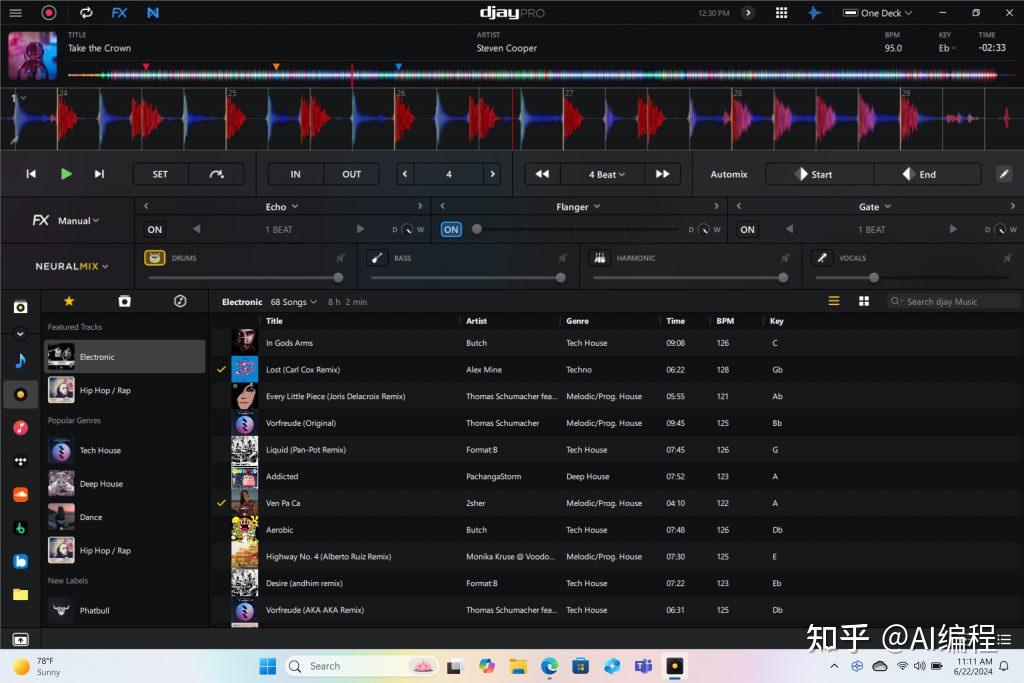
Task: Increase loop length with right arrow
Action: click(x=492, y=174)
